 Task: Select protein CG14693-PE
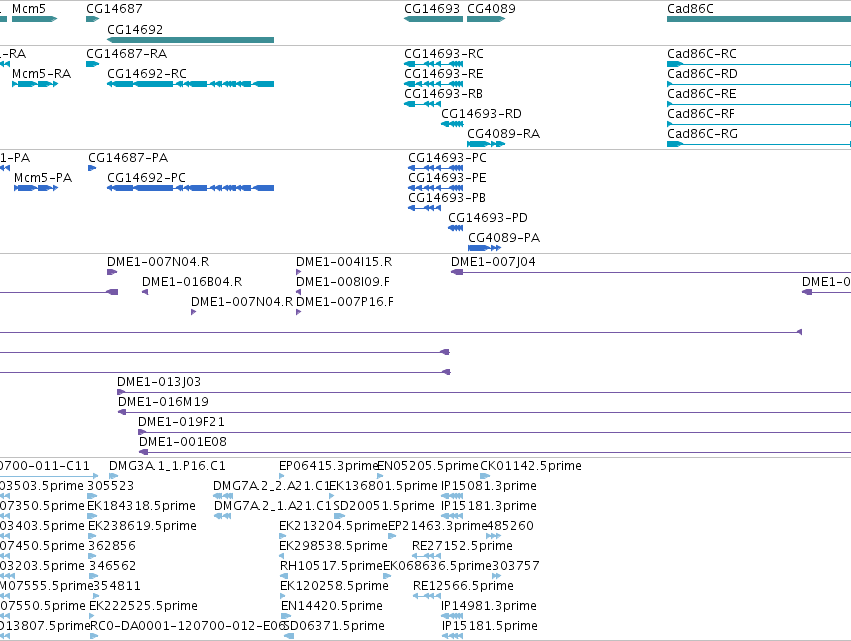click(435, 188)
